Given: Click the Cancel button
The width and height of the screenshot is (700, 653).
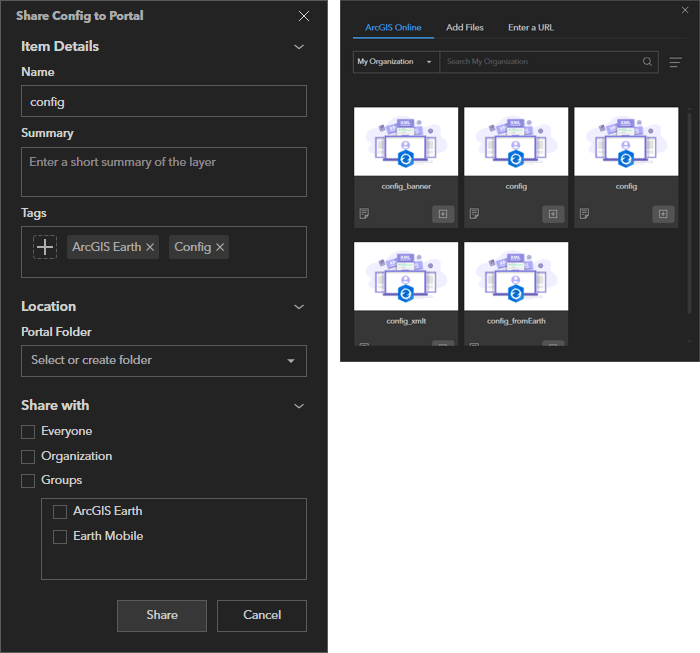Looking at the screenshot, I should point(262,616).
